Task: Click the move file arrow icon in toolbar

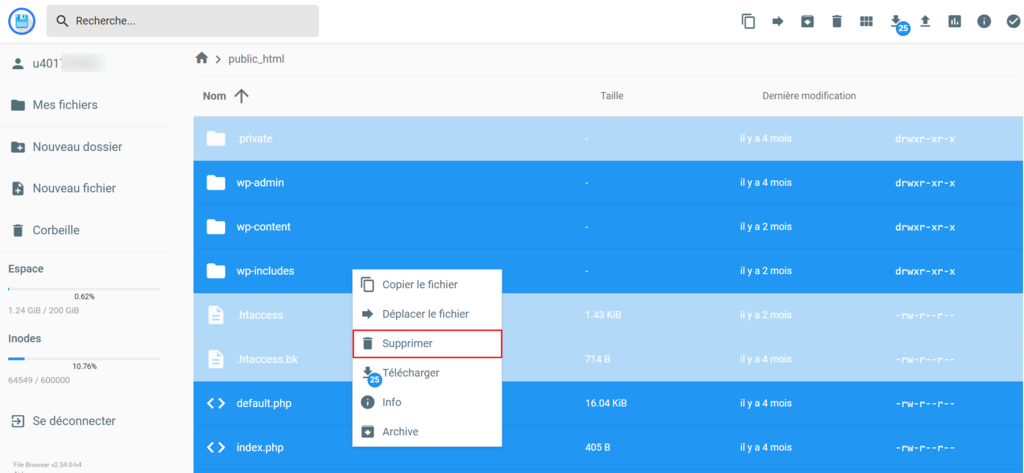Action: coord(778,21)
